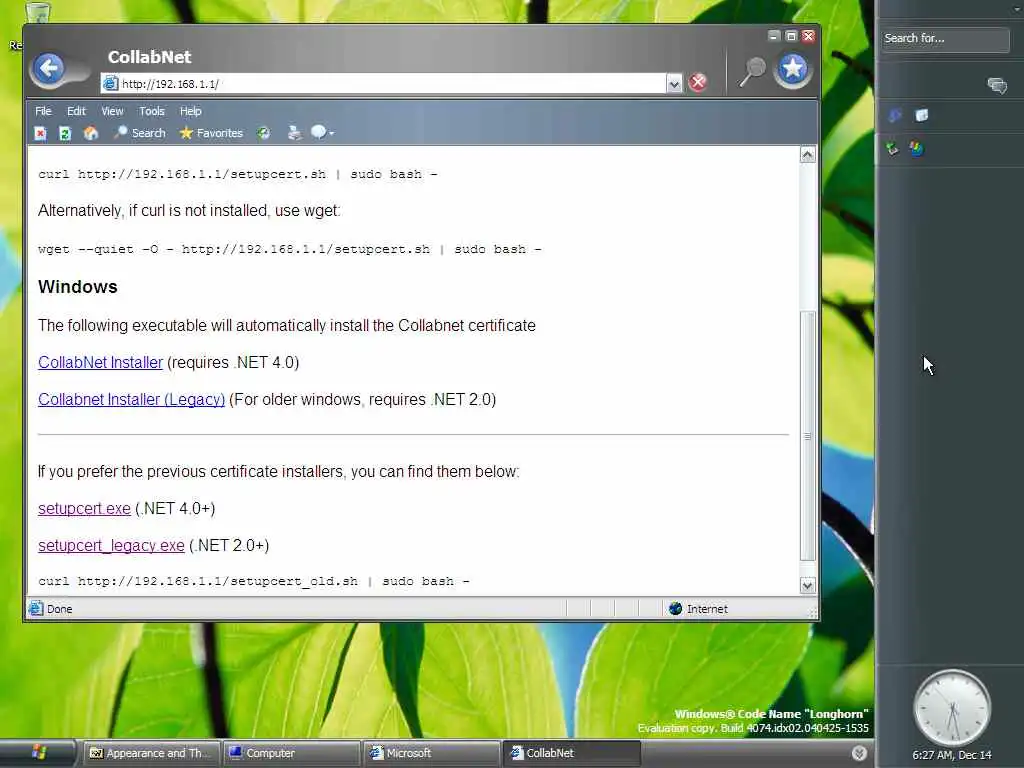Click the 6:27 AM, Dec 14 time text

952,755
